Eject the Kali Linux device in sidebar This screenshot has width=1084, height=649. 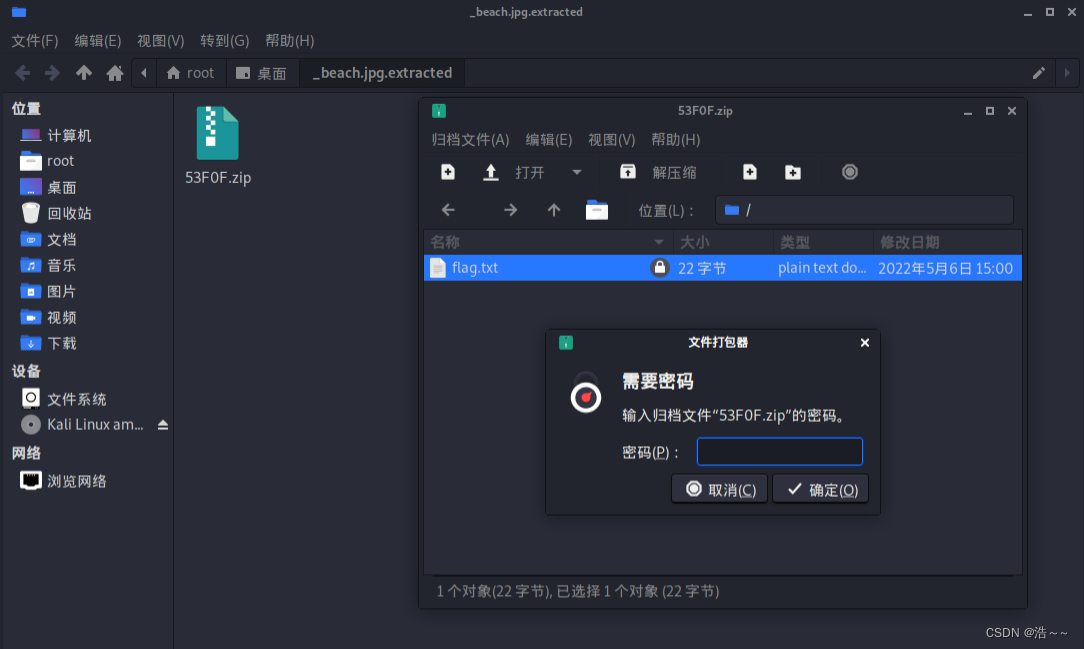164,424
